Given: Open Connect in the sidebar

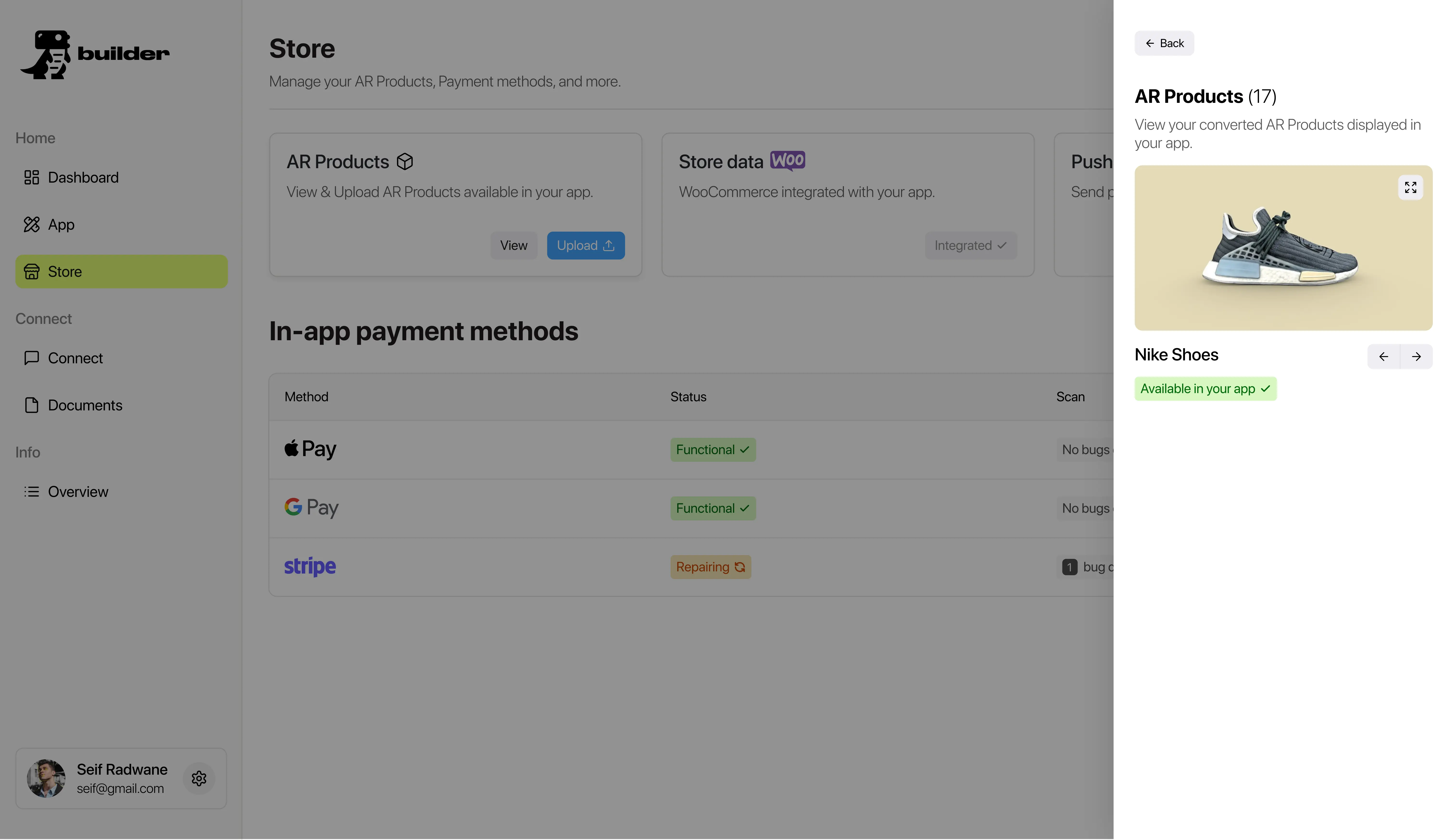Looking at the screenshot, I should (x=75, y=358).
